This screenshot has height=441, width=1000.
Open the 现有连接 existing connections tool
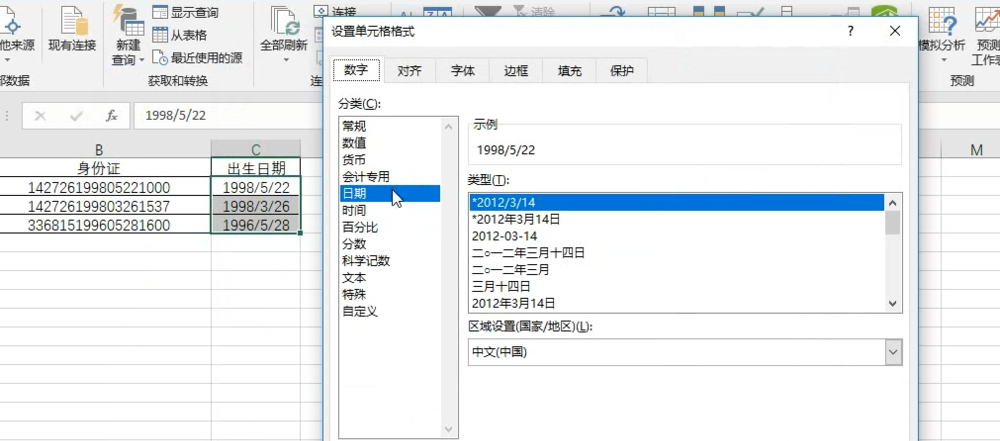click(72, 31)
